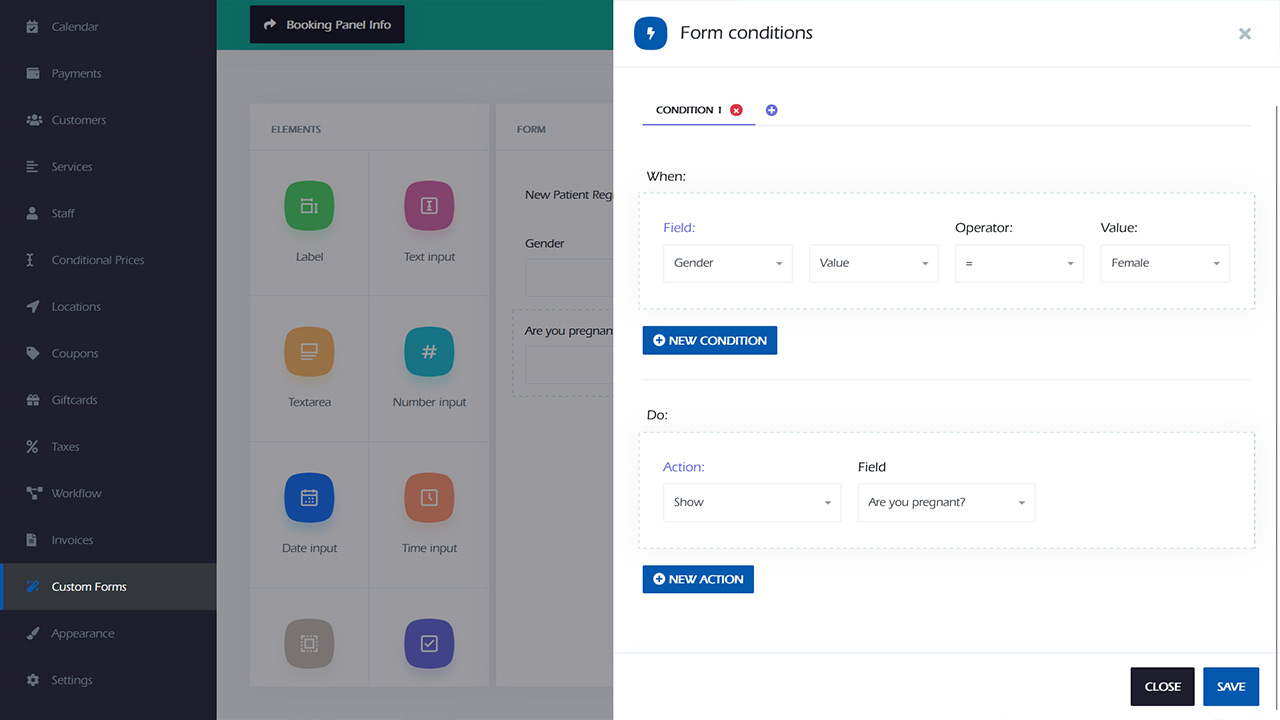The height and width of the screenshot is (720, 1280).
Task: Open the Show action dropdown
Action: 751,502
